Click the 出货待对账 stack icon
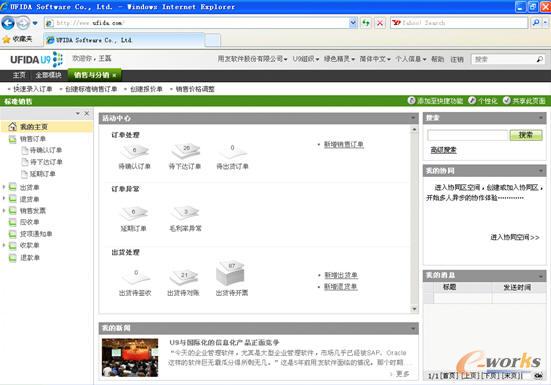Screen dimensions: 551x385 click(184, 277)
